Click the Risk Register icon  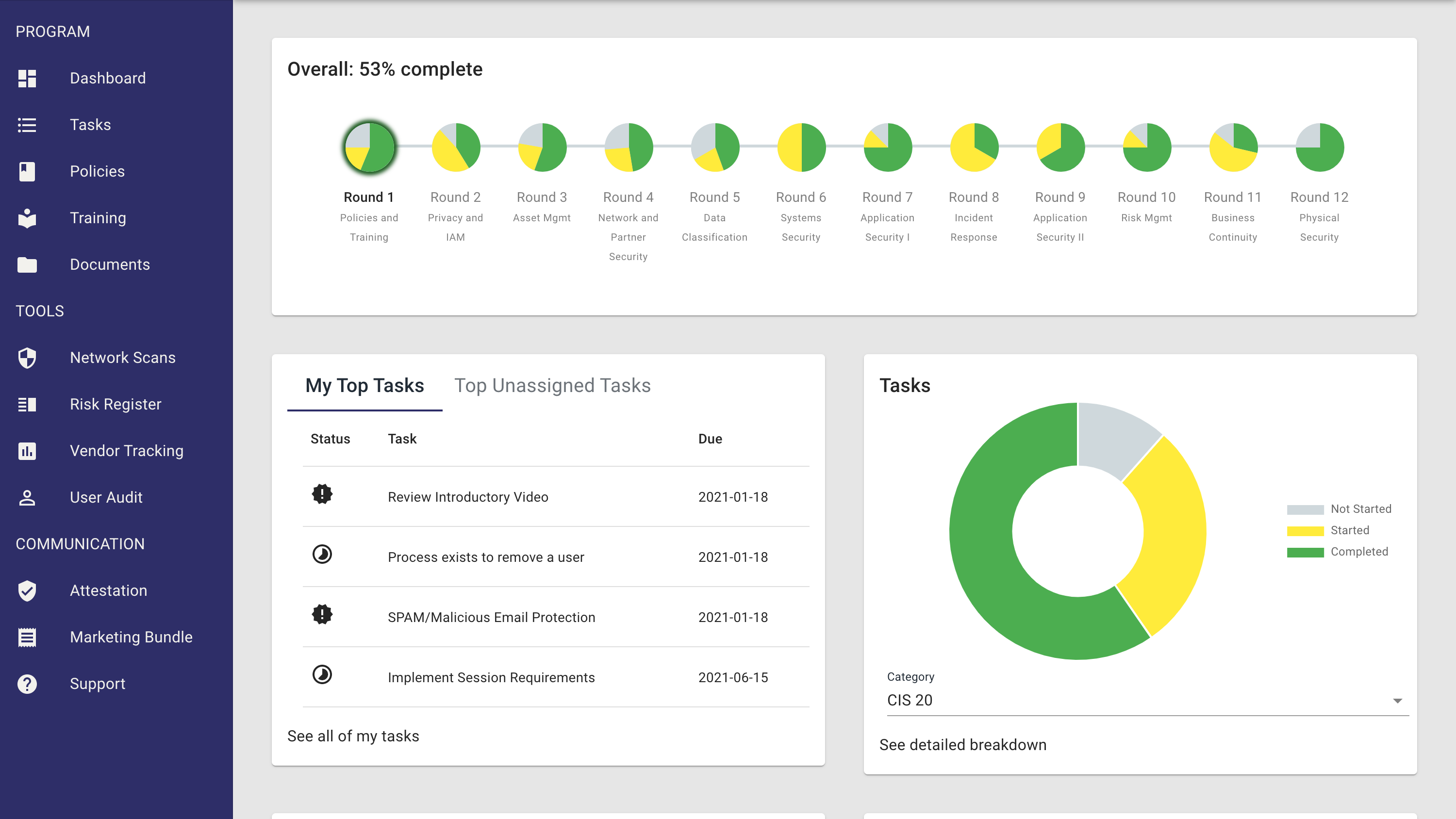[27, 404]
